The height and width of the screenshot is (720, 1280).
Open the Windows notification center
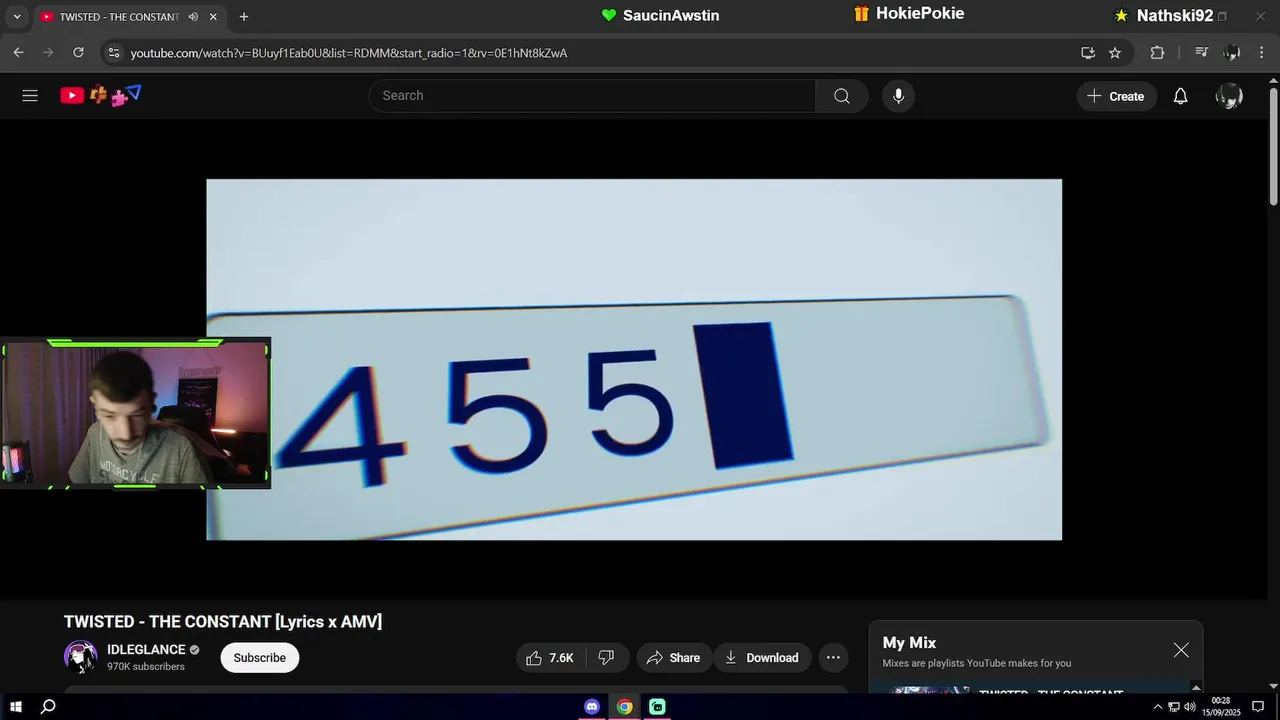click(x=1258, y=707)
